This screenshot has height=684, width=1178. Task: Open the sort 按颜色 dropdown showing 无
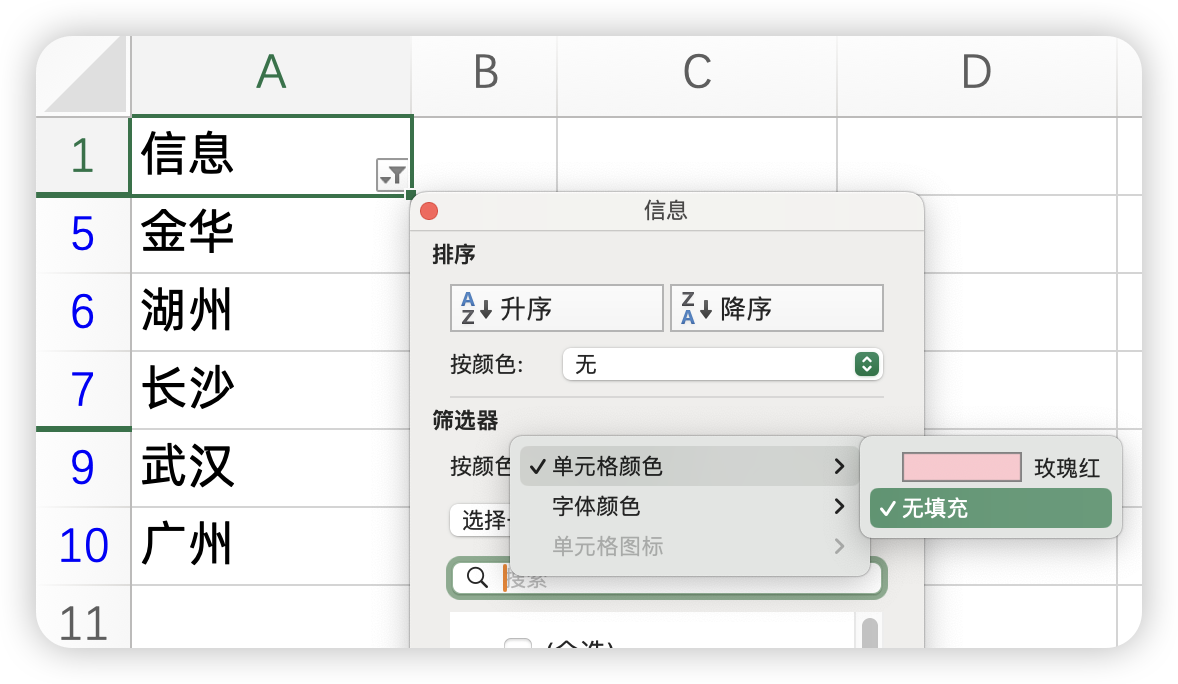point(722,365)
